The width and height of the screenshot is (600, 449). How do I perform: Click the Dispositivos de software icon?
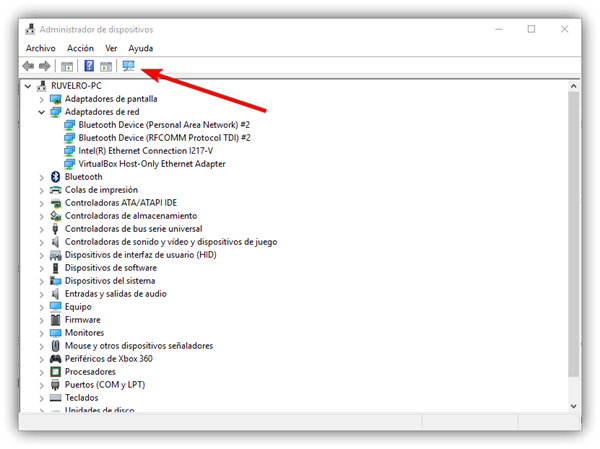(55, 268)
